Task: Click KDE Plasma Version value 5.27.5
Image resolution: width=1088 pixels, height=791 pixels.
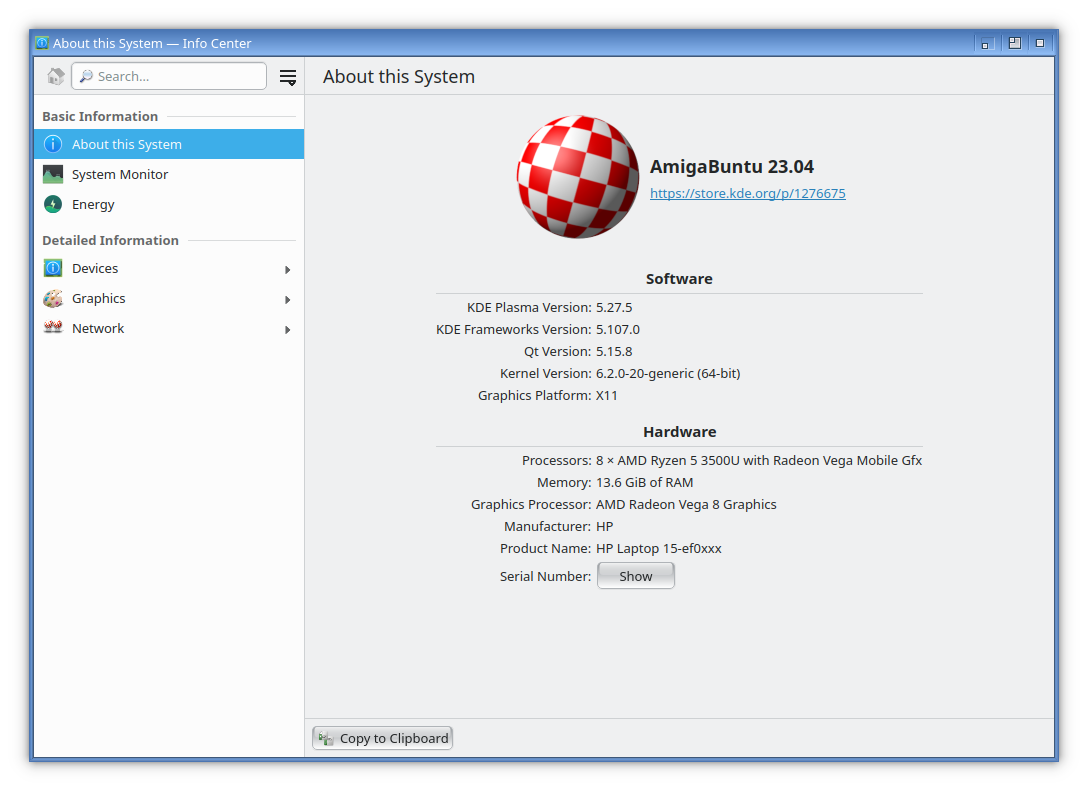Action: 614,307
